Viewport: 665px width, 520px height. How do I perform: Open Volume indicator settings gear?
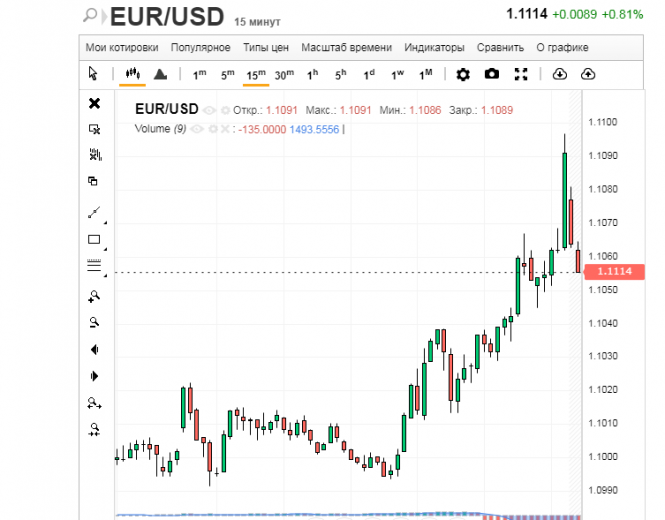(213, 129)
